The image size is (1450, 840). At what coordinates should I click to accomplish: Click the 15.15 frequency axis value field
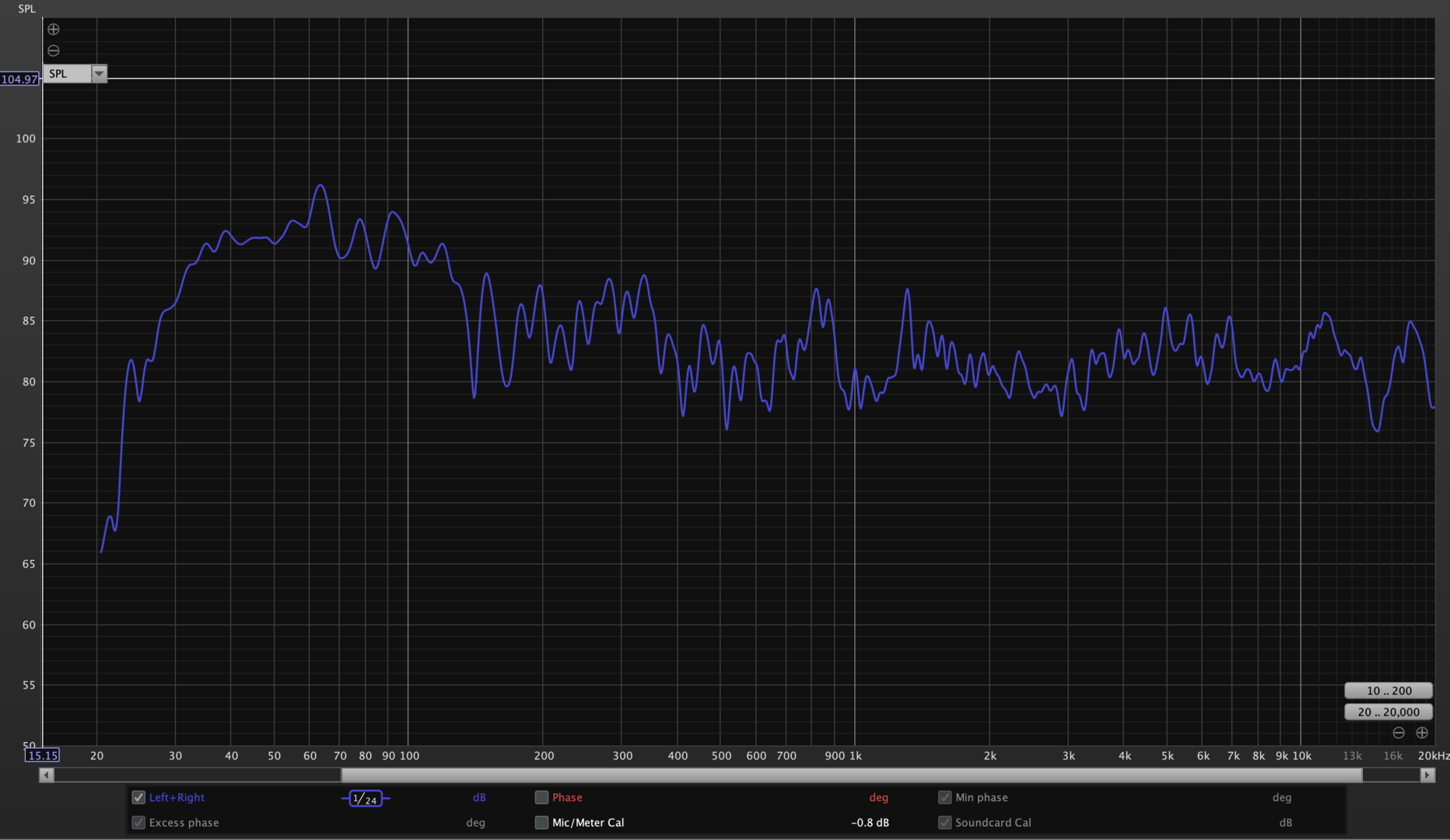(x=42, y=755)
